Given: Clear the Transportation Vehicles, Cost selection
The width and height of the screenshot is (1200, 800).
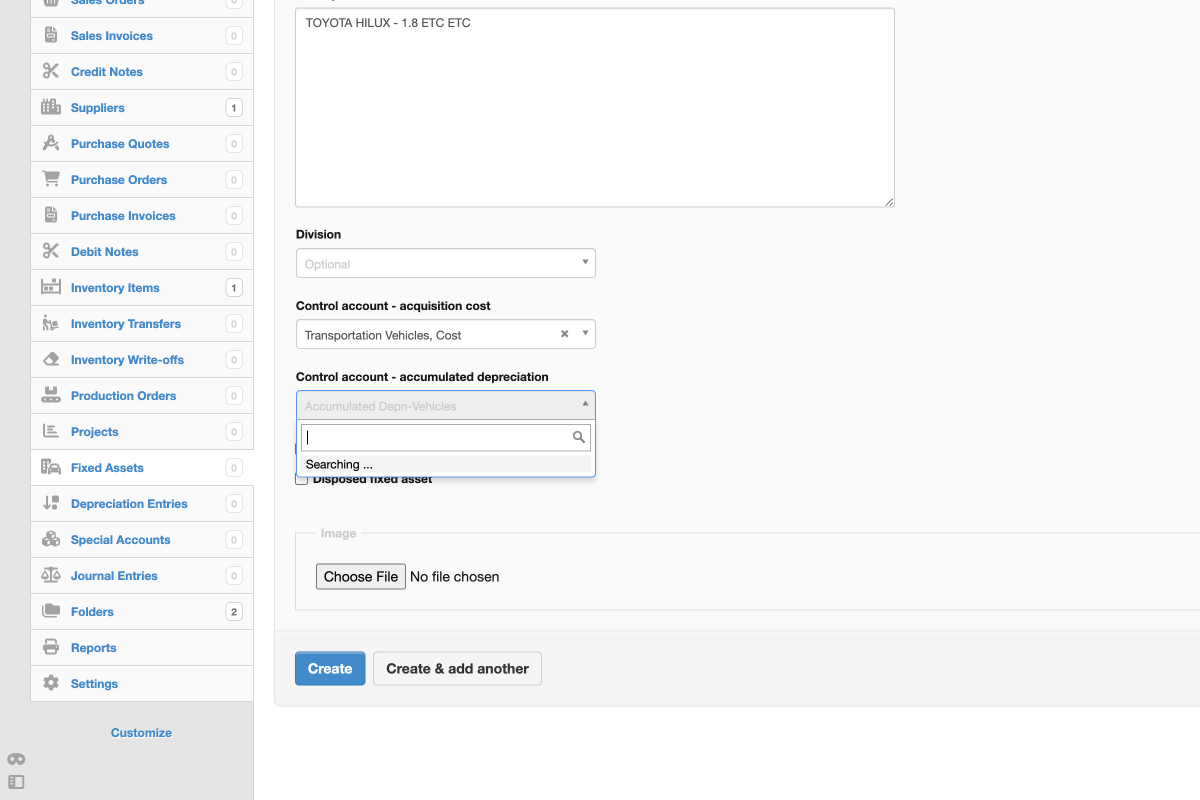Looking at the screenshot, I should coord(564,335).
